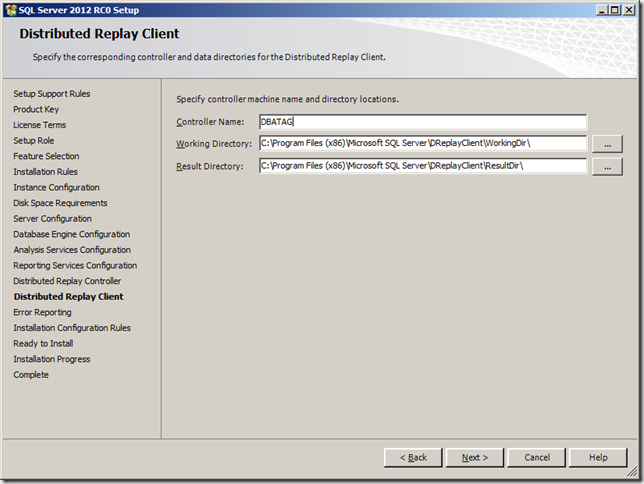644x484 pixels.
Task: Click the Working Directory label
Action: 214,144
